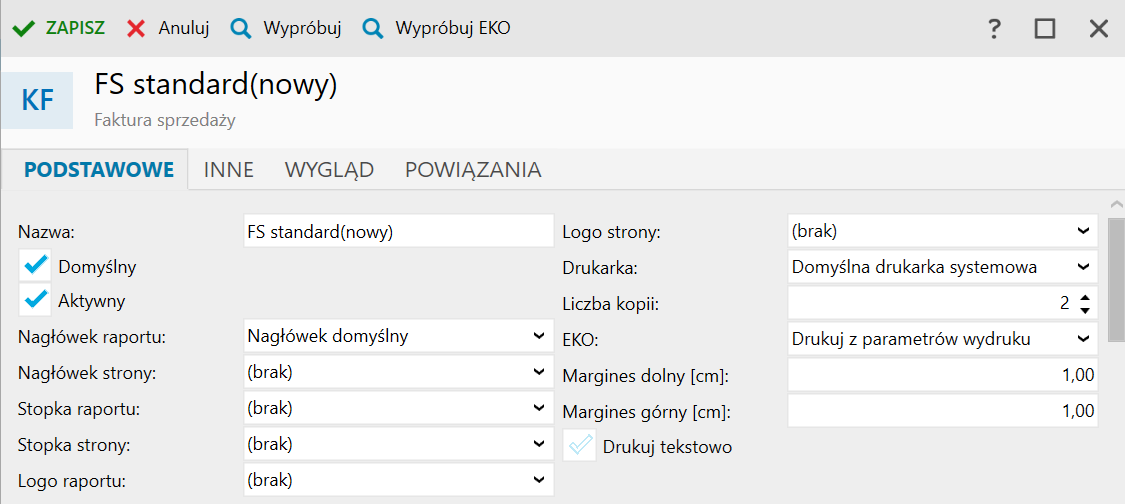Click the KF document type badge

(x=37, y=100)
